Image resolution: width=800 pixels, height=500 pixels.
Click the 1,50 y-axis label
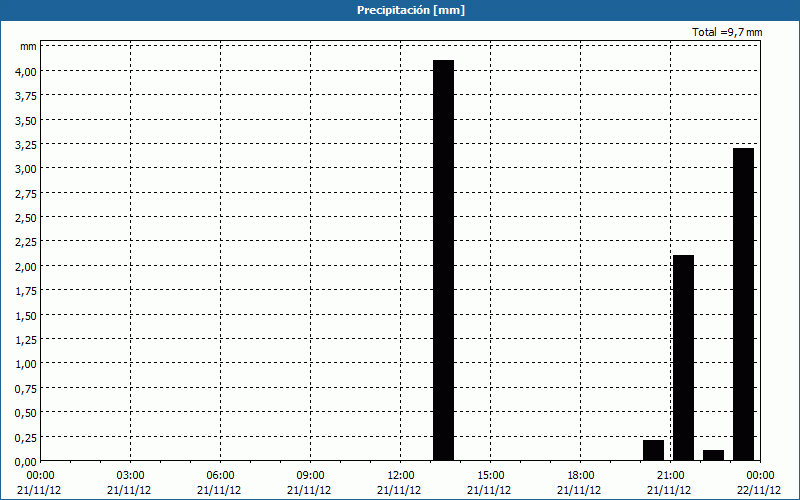point(26,315)
